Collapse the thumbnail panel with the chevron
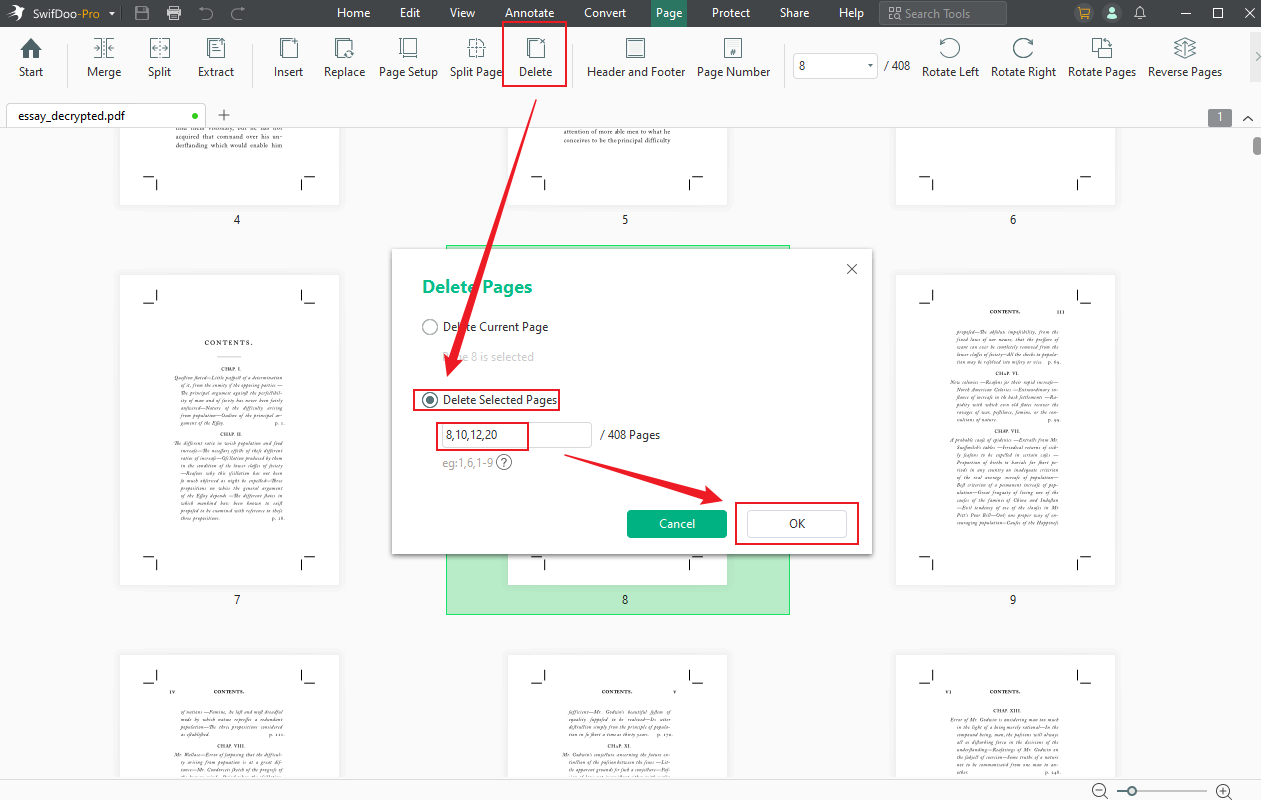Screen dimensions: 1261x800 pyautogui.click(x=1247, y=117)
